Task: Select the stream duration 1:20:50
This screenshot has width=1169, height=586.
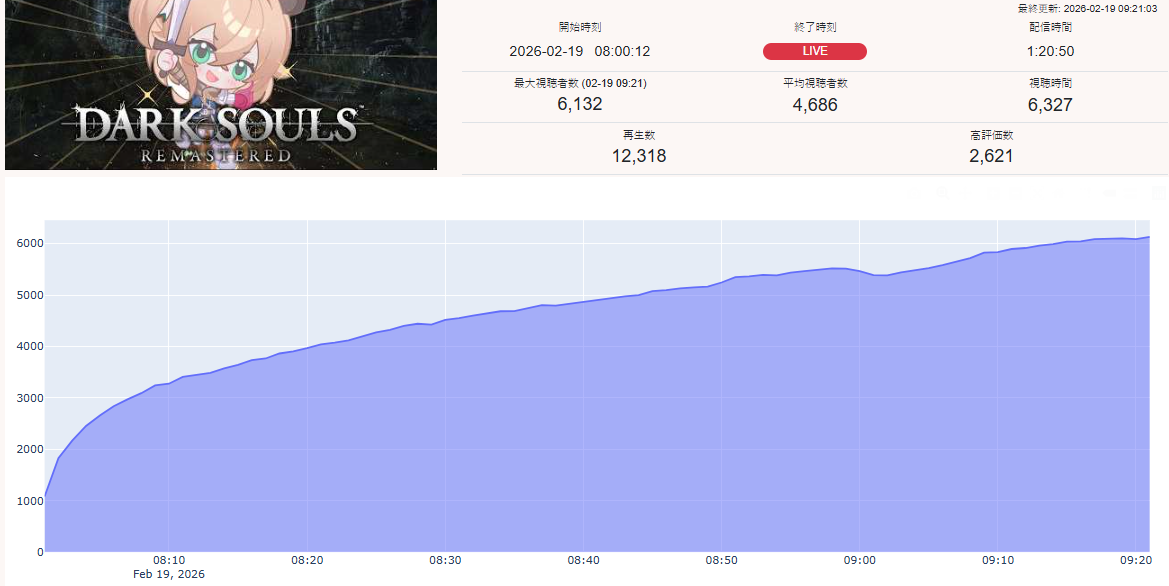Action: click(1050, 51)
